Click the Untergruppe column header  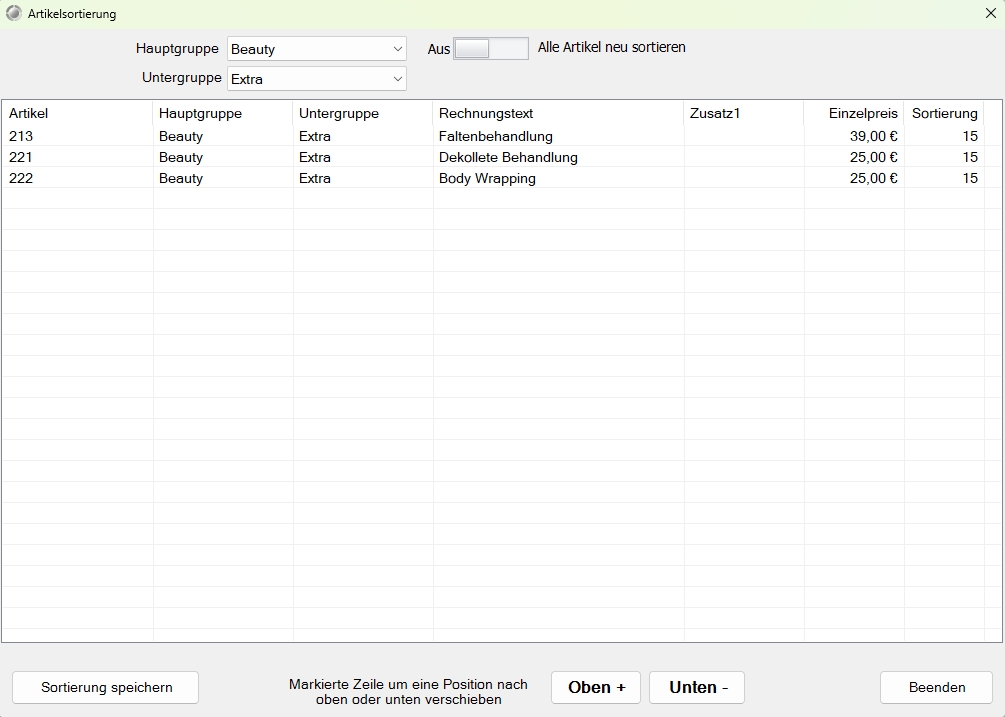[362, 113]
